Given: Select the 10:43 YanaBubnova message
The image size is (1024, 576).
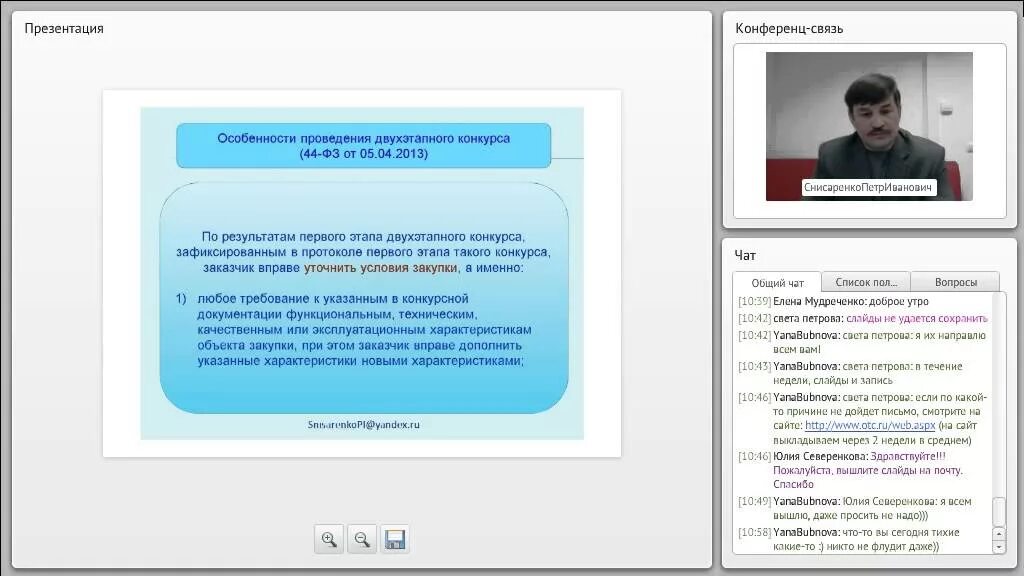Looking at the screenshot, I should point(850,373).
